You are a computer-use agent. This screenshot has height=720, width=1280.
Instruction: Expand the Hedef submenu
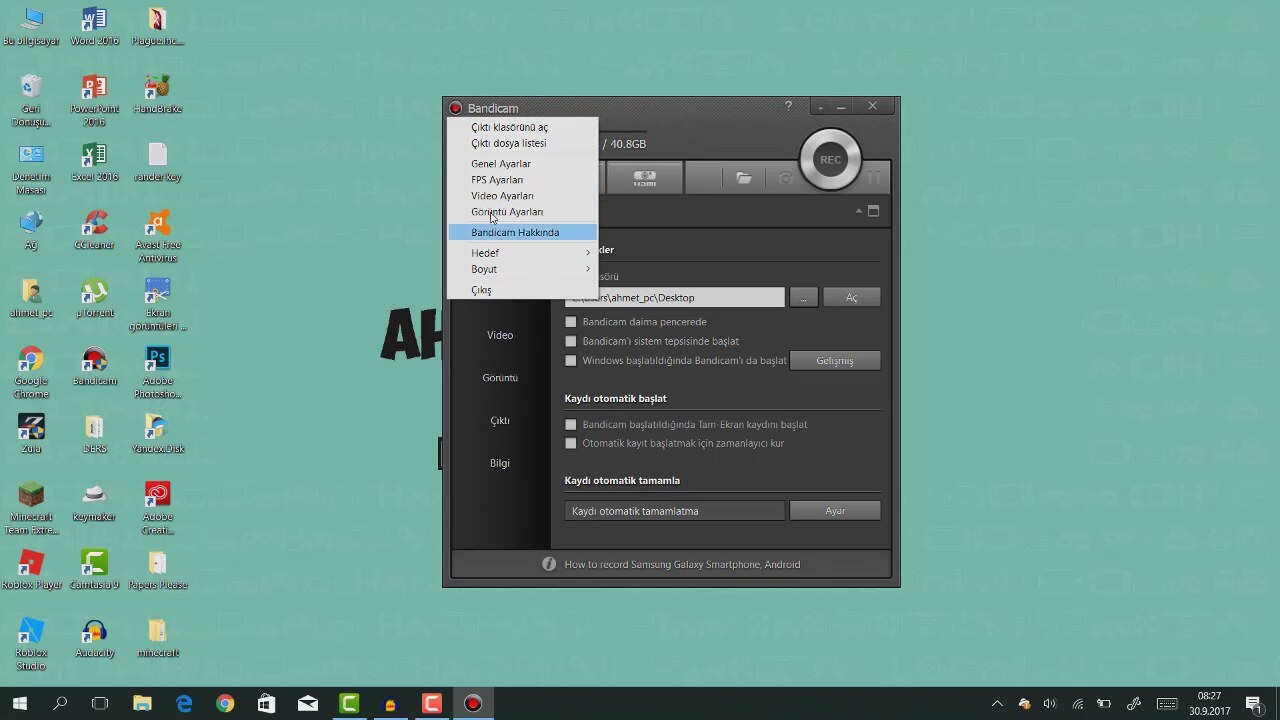(x=522, y=253)
